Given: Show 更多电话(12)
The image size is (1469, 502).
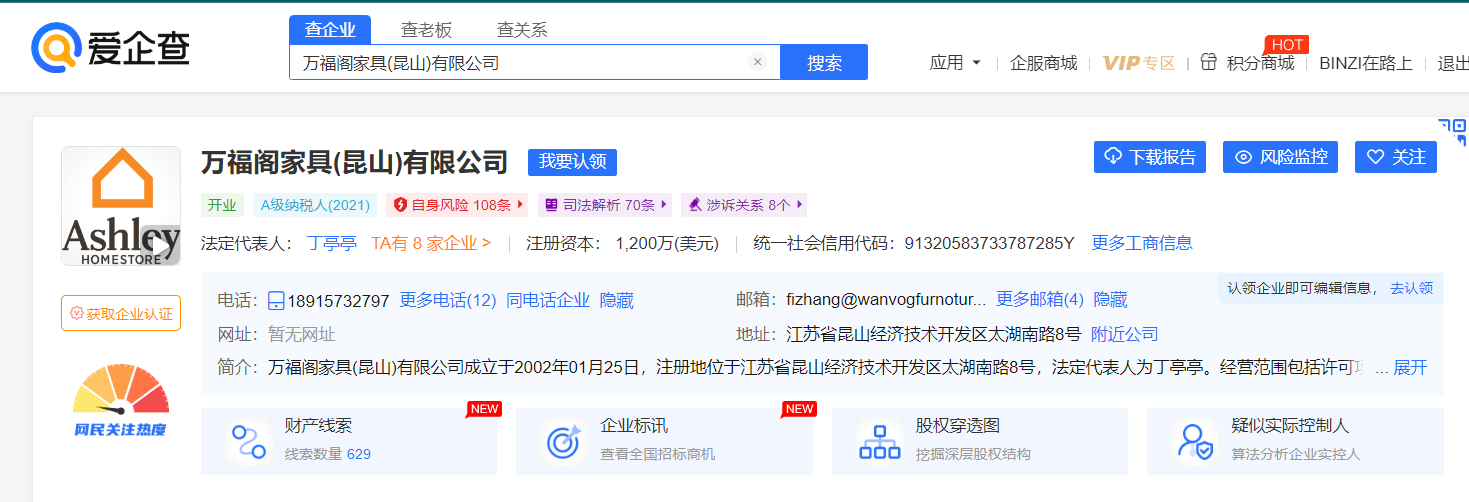Looking at the screenshot, I should pyautogui.click(x=448, y=300).
